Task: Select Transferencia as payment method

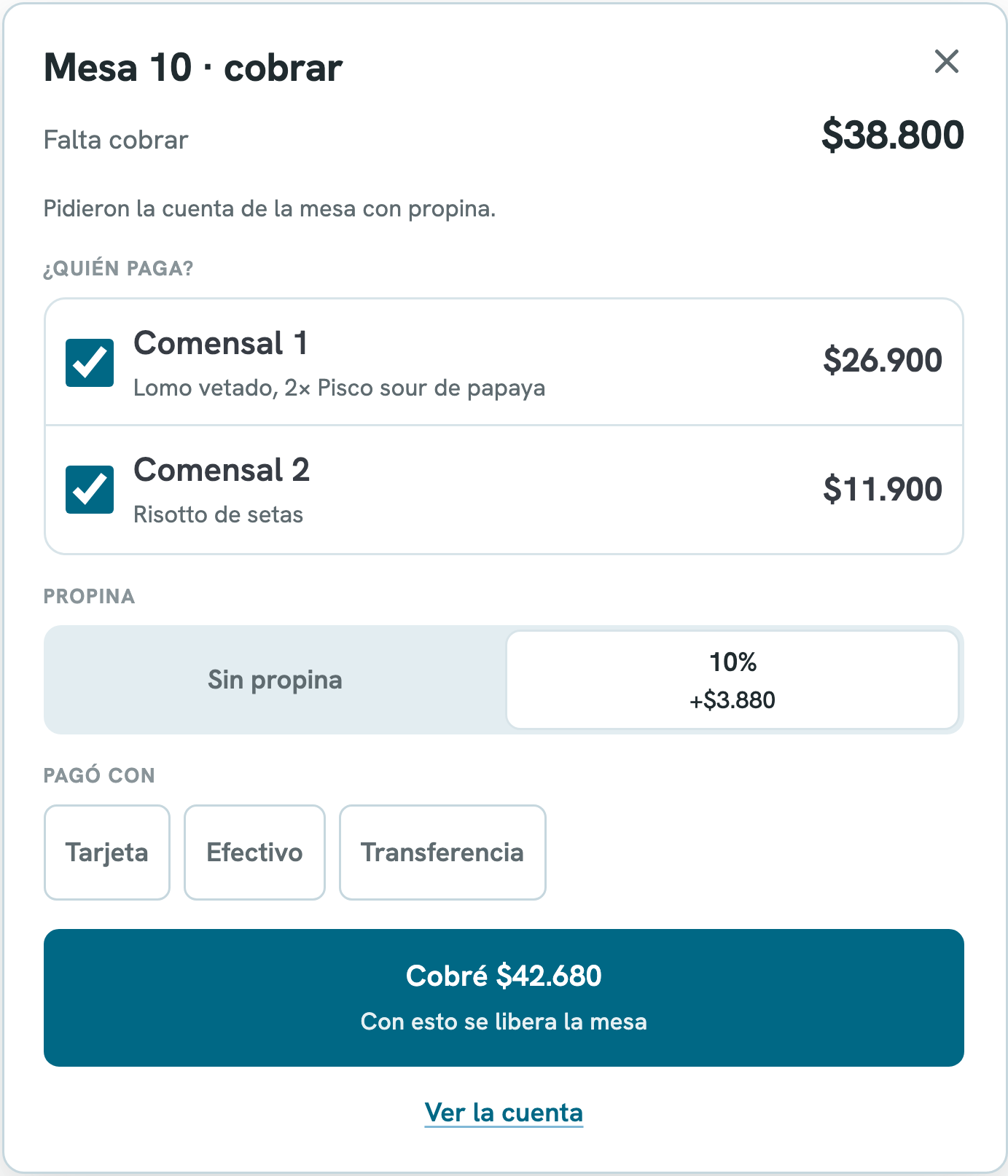Action: [442, 852]
